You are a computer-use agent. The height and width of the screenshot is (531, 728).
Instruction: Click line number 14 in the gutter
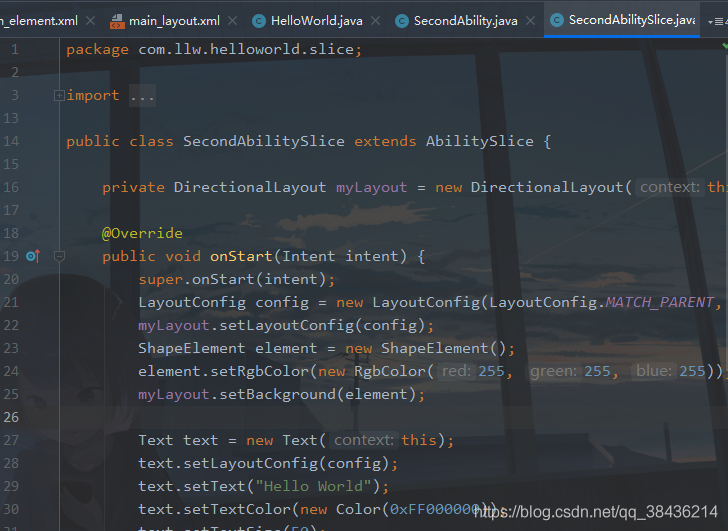click(x=11, y=141)
